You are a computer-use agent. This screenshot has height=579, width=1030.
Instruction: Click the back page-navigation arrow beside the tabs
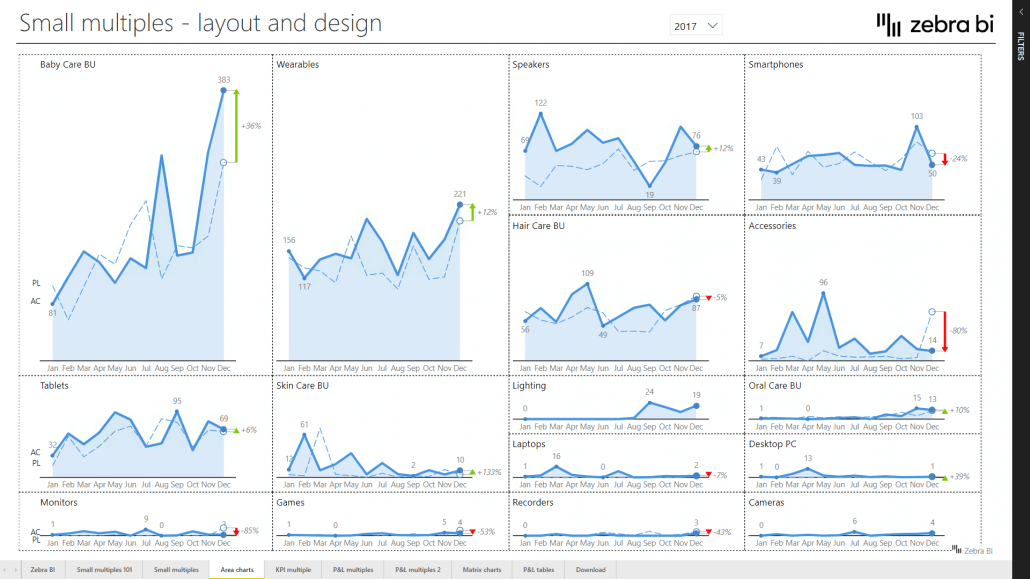(x=5, y=568)
